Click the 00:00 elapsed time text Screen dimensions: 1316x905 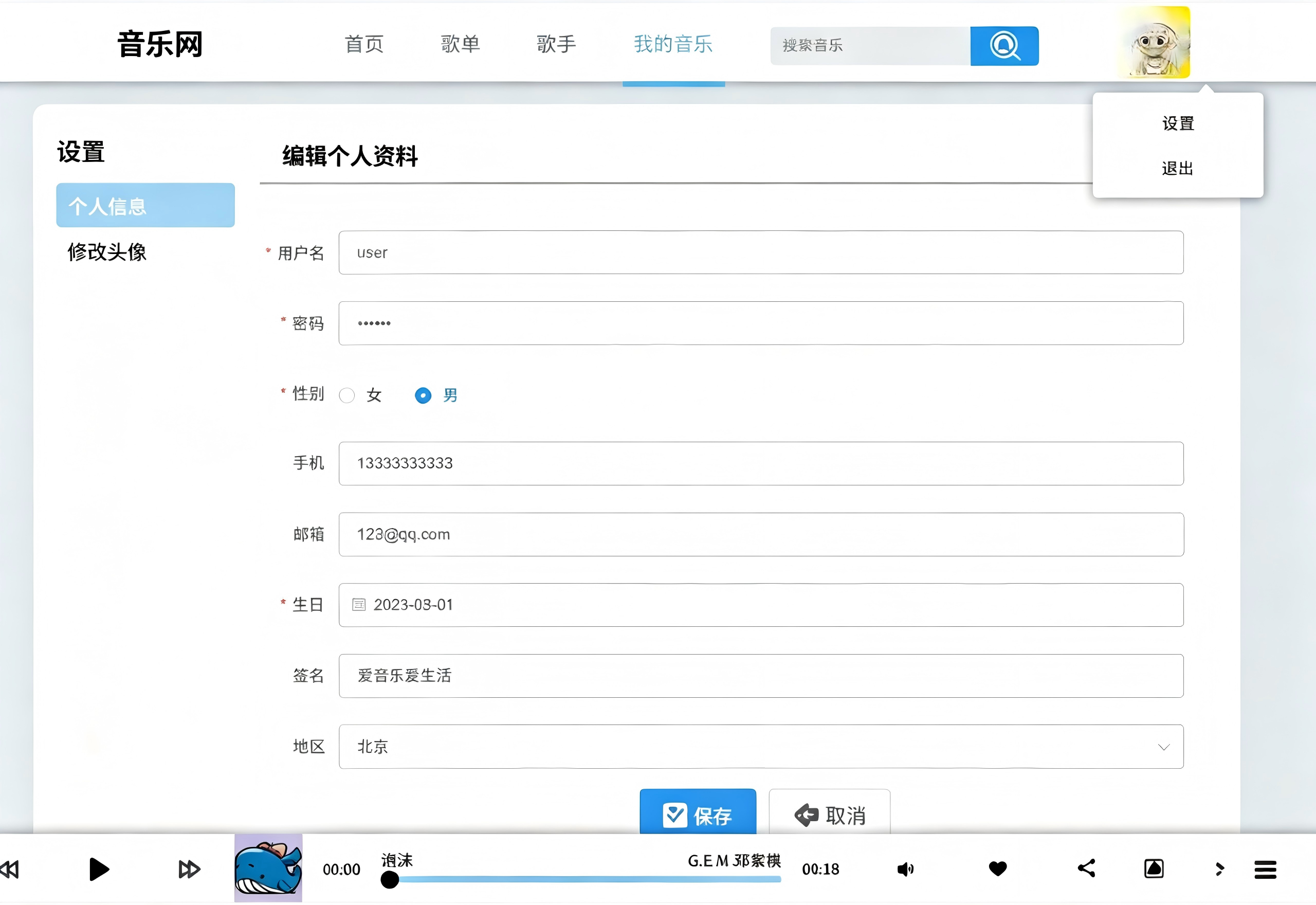coord(341,870)
